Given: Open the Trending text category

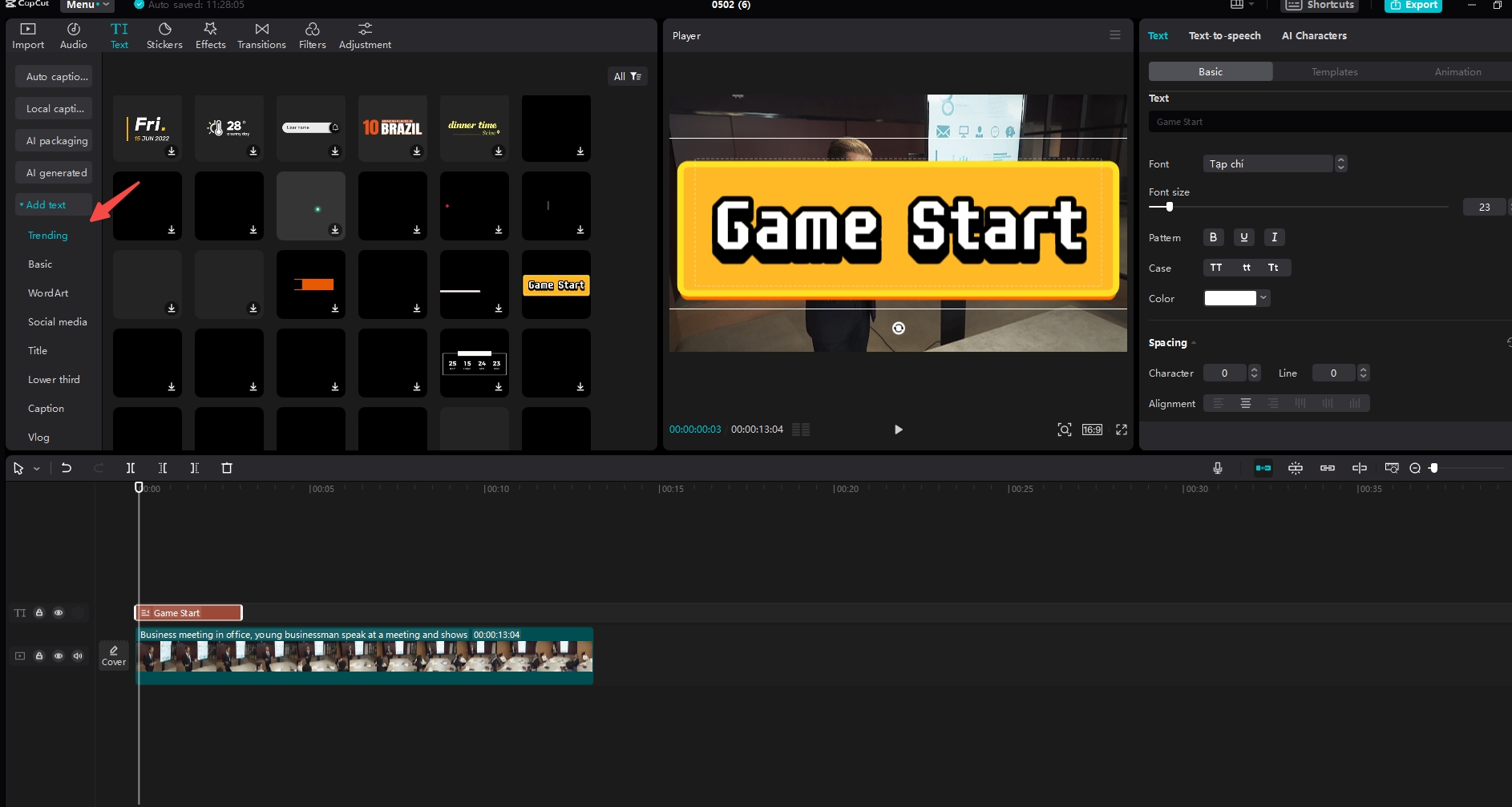Looking at the screenshot, I should tap(47, 235).
